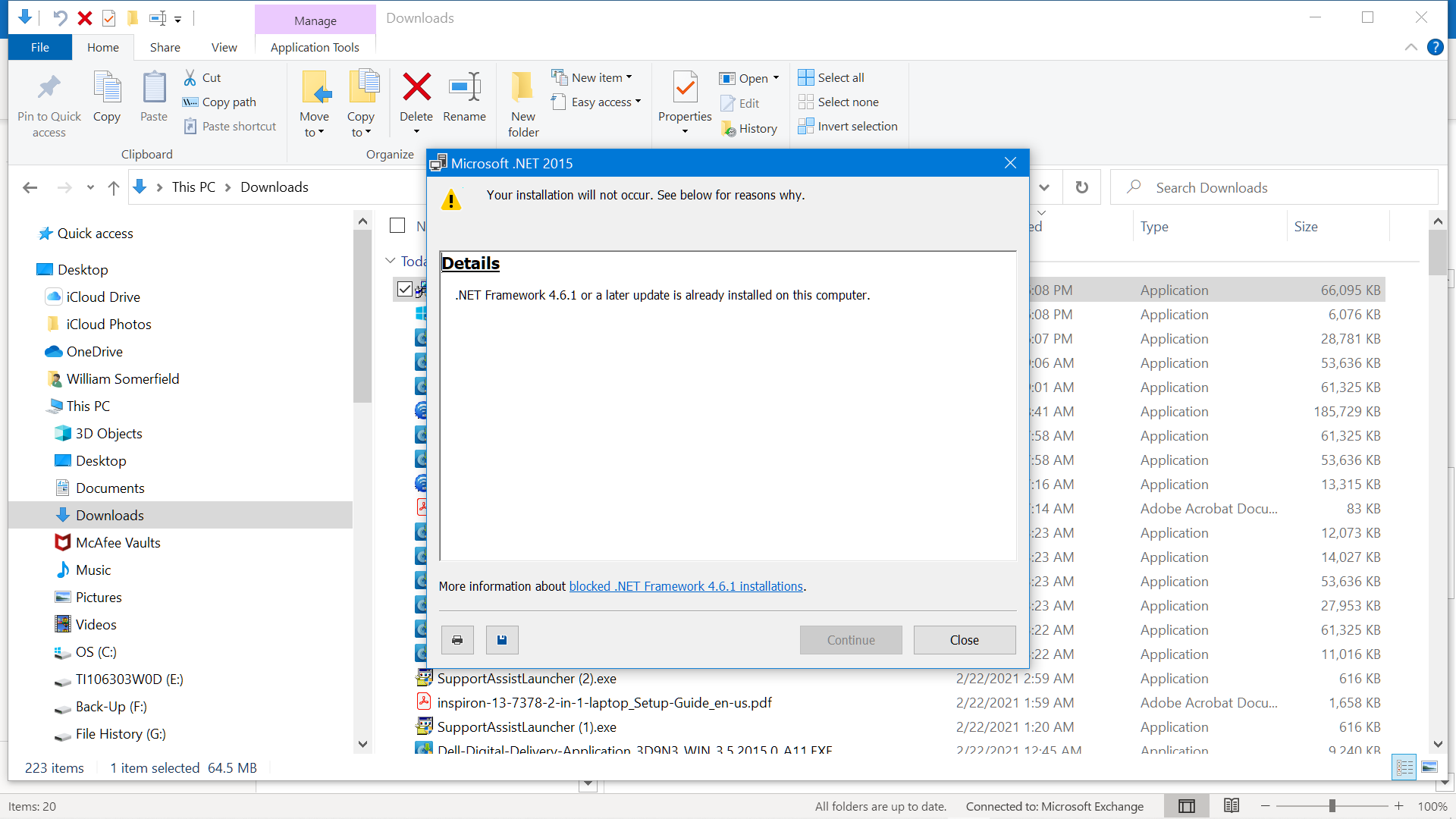Click zoom in plus on status bar
Screen dimensions: 1456x819
coord(1399,806)
